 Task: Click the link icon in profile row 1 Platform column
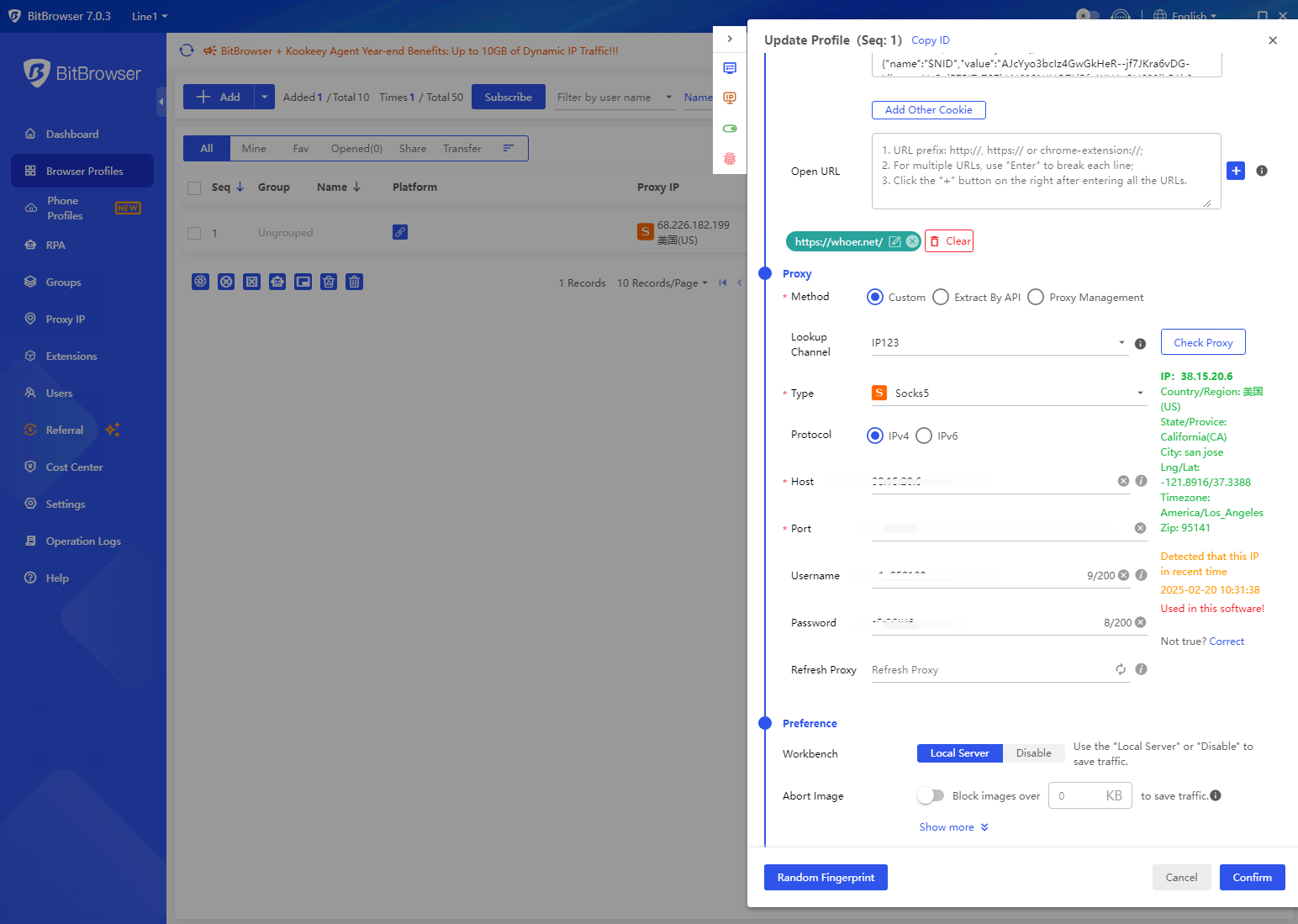point(400,232)
